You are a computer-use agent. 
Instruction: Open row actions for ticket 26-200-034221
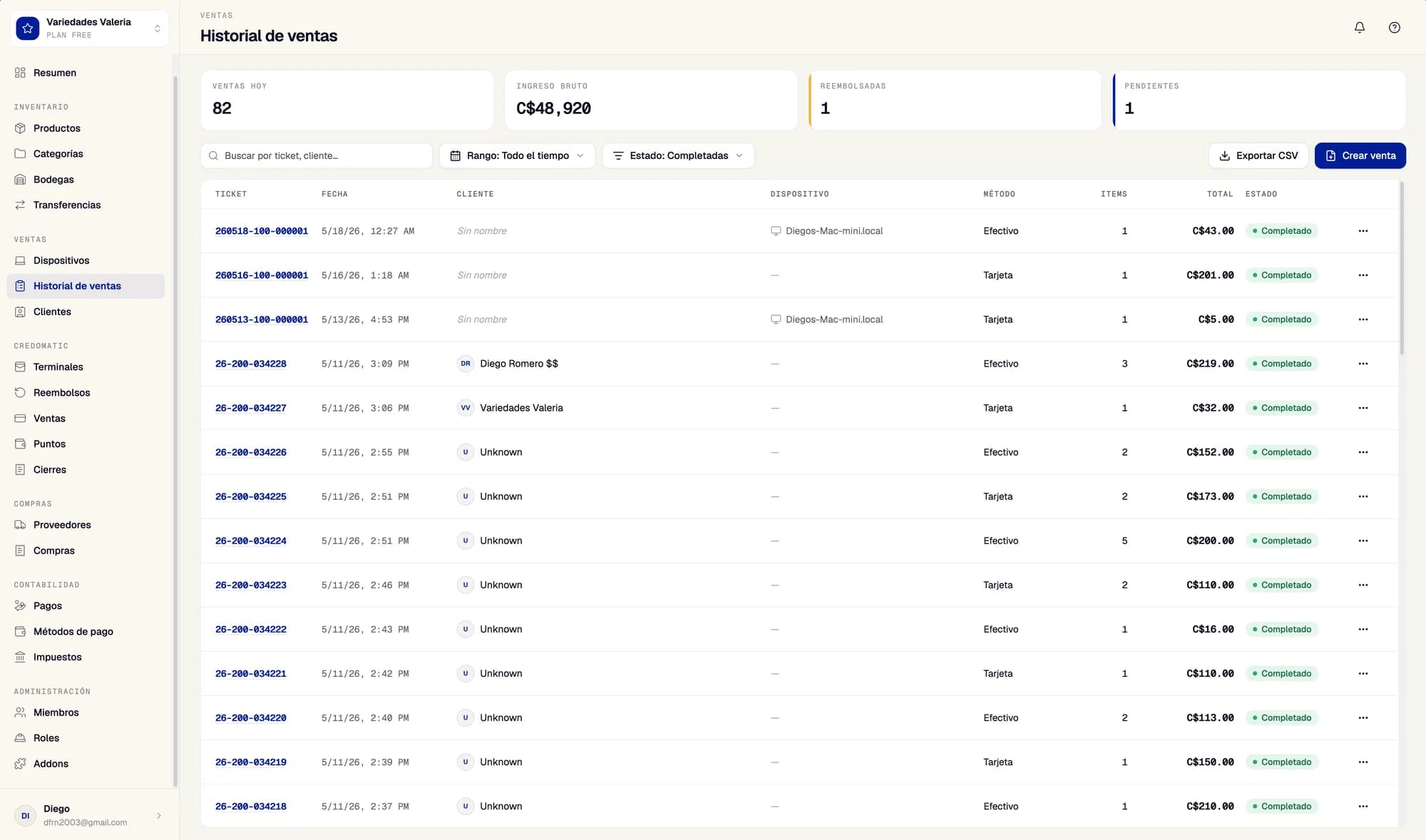[1363, 673]
